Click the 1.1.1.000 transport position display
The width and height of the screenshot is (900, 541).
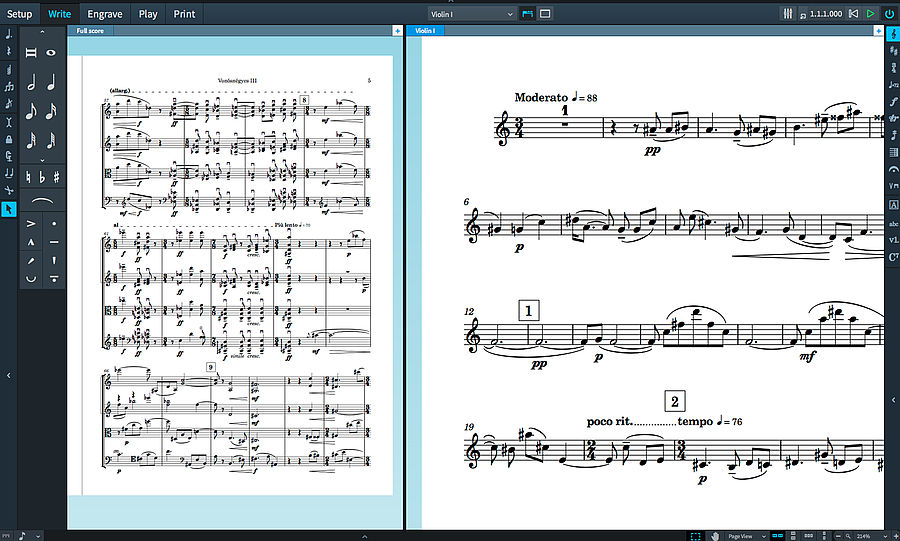(x=826, y=14)
